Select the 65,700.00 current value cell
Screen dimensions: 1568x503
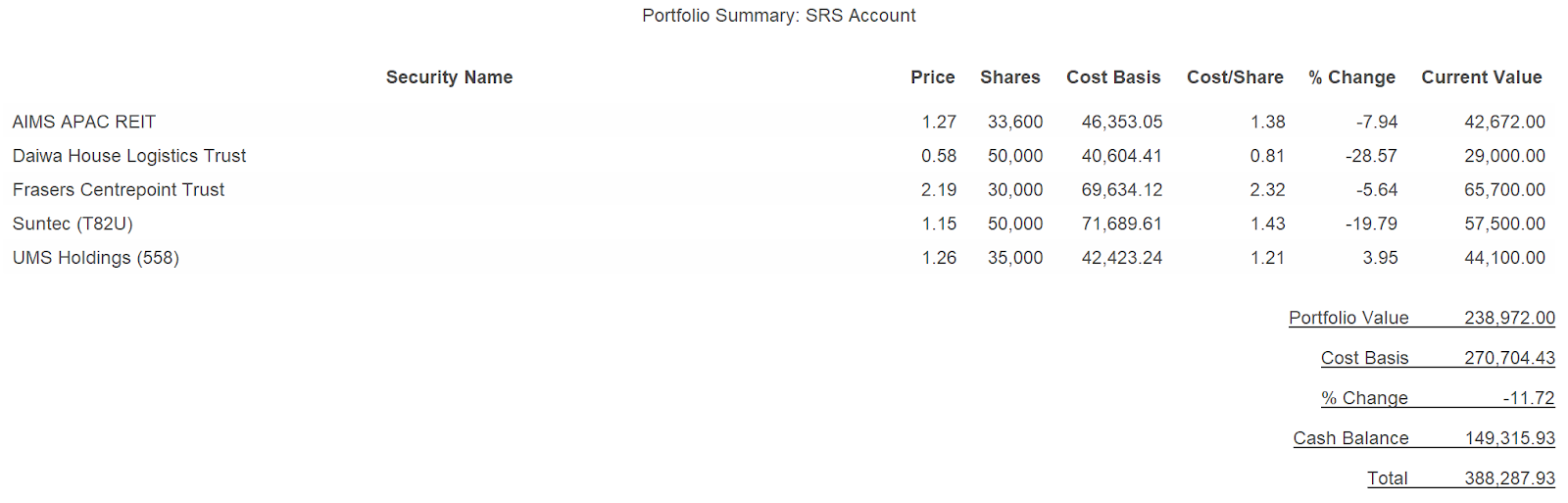point(1504,189)
